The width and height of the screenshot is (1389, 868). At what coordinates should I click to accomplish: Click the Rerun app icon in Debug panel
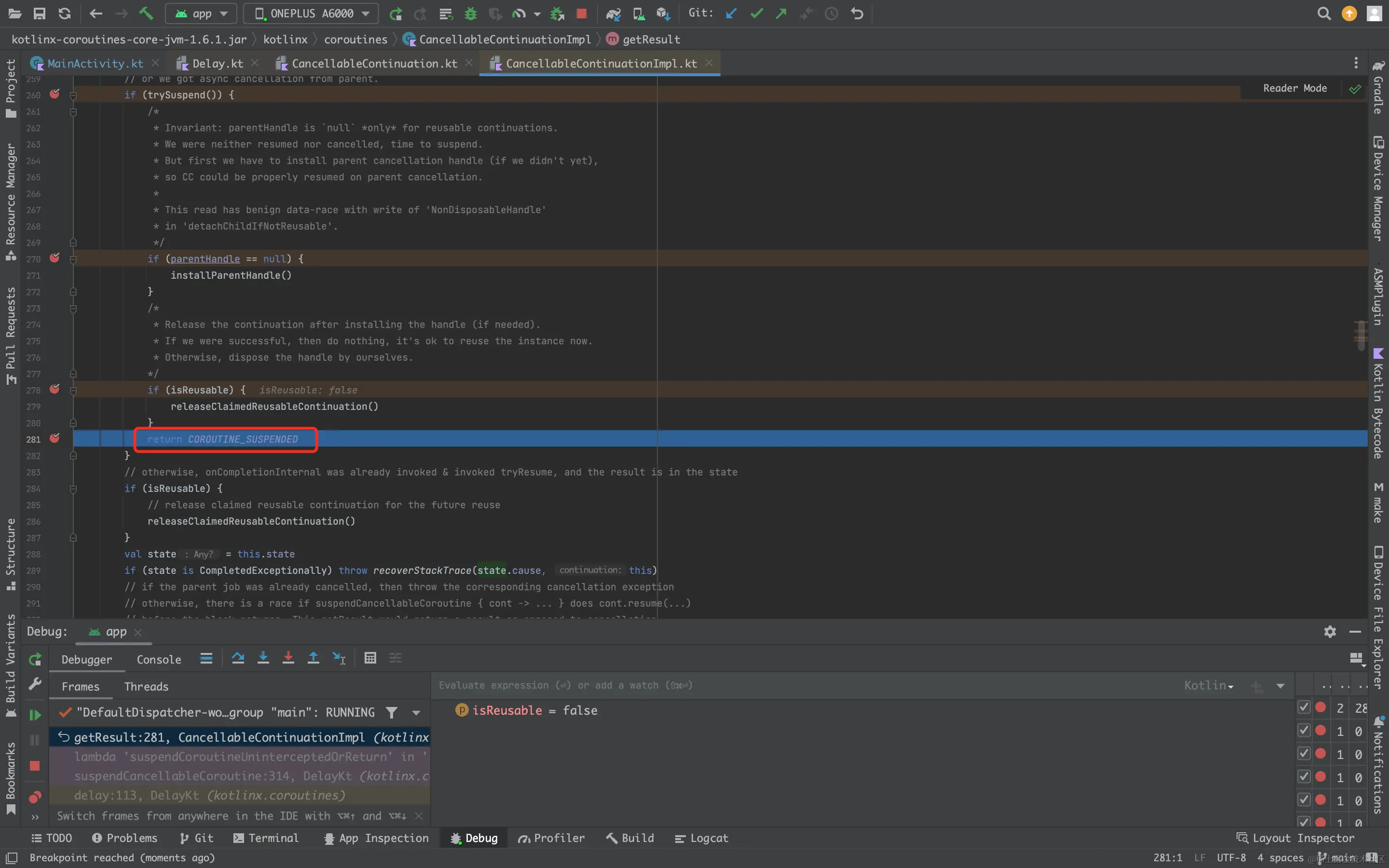(35, 659)
